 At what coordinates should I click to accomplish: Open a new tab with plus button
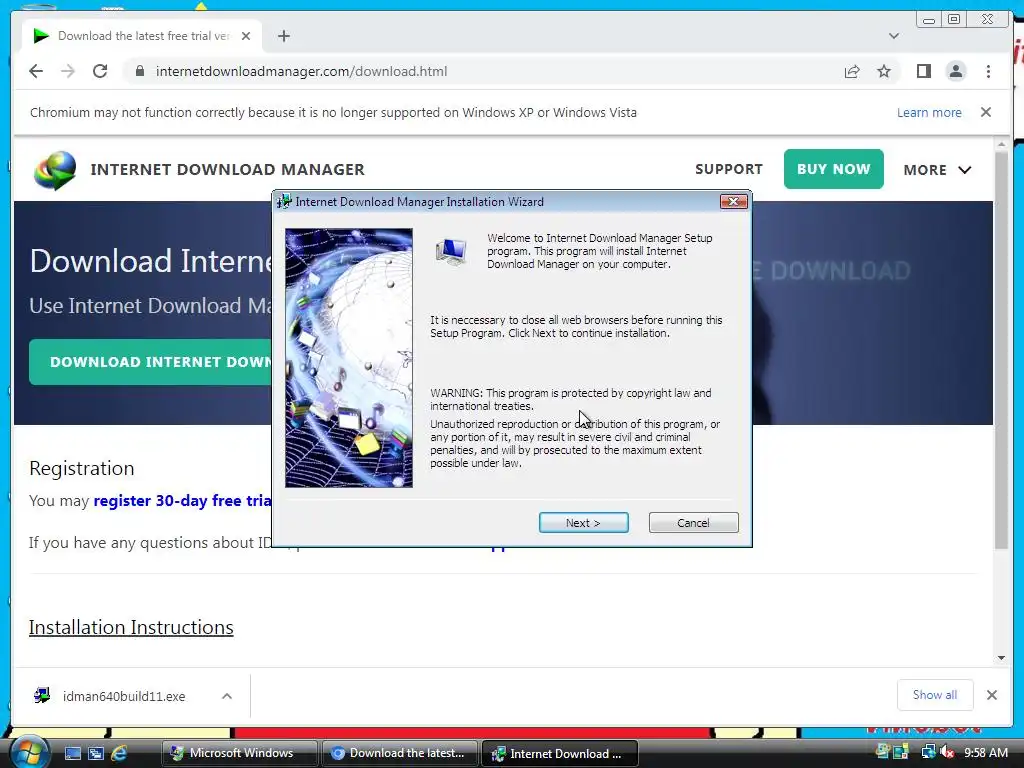pos(283,36)
